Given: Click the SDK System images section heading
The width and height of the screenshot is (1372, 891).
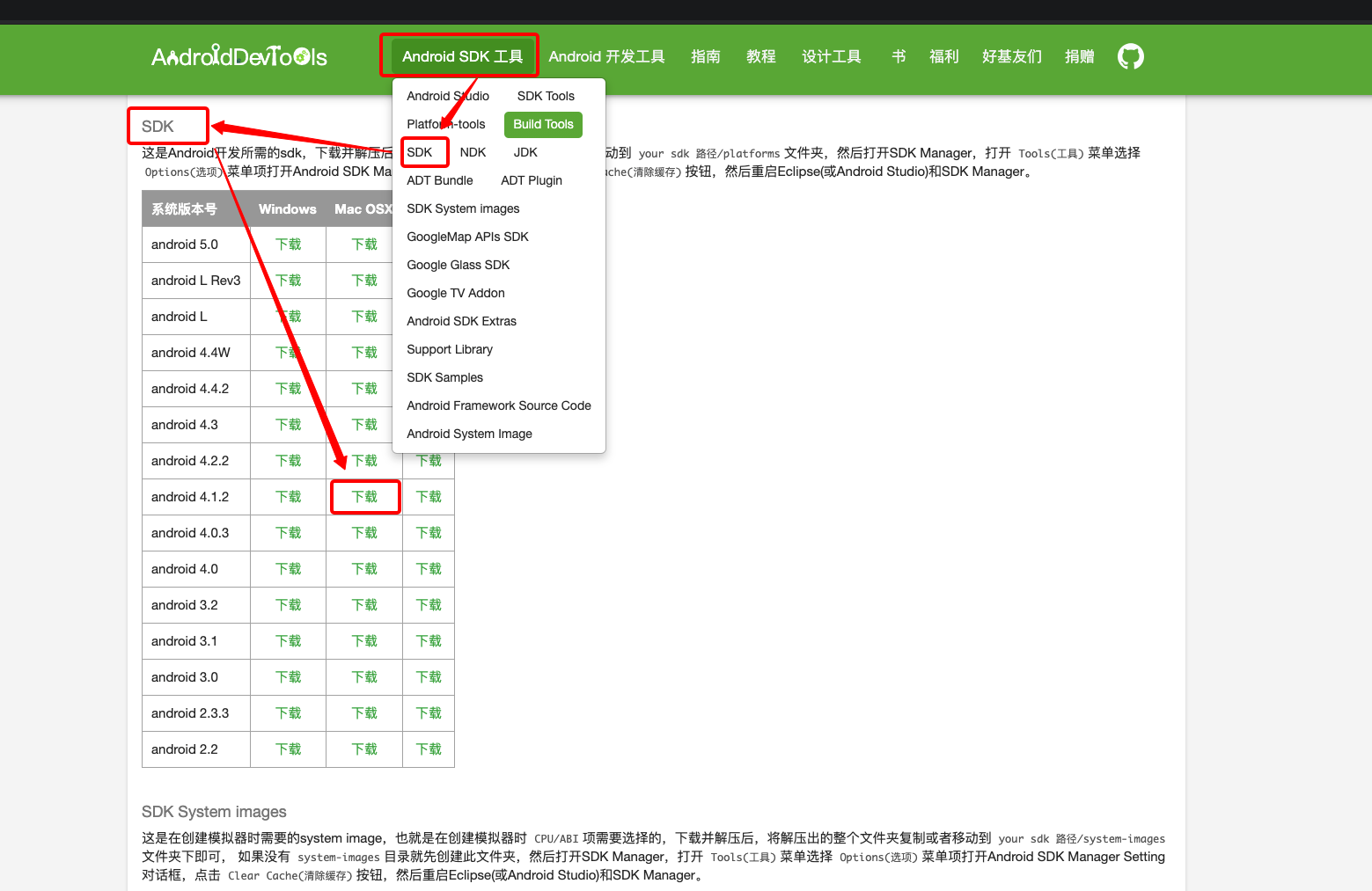Looking at the screenshot, I should point(214,812).
